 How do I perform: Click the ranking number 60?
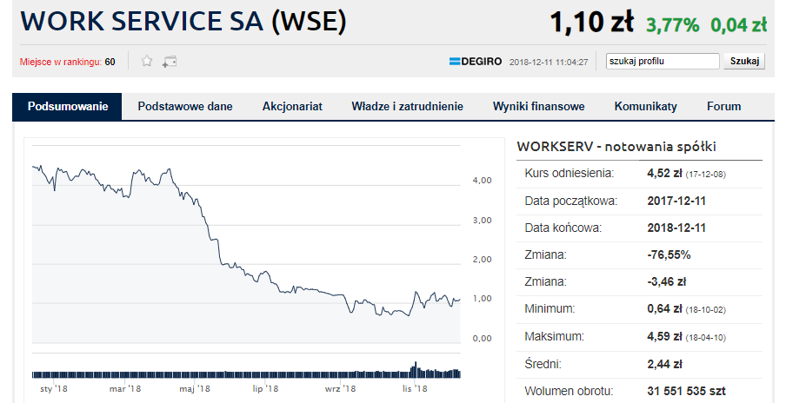click(110, 62)
